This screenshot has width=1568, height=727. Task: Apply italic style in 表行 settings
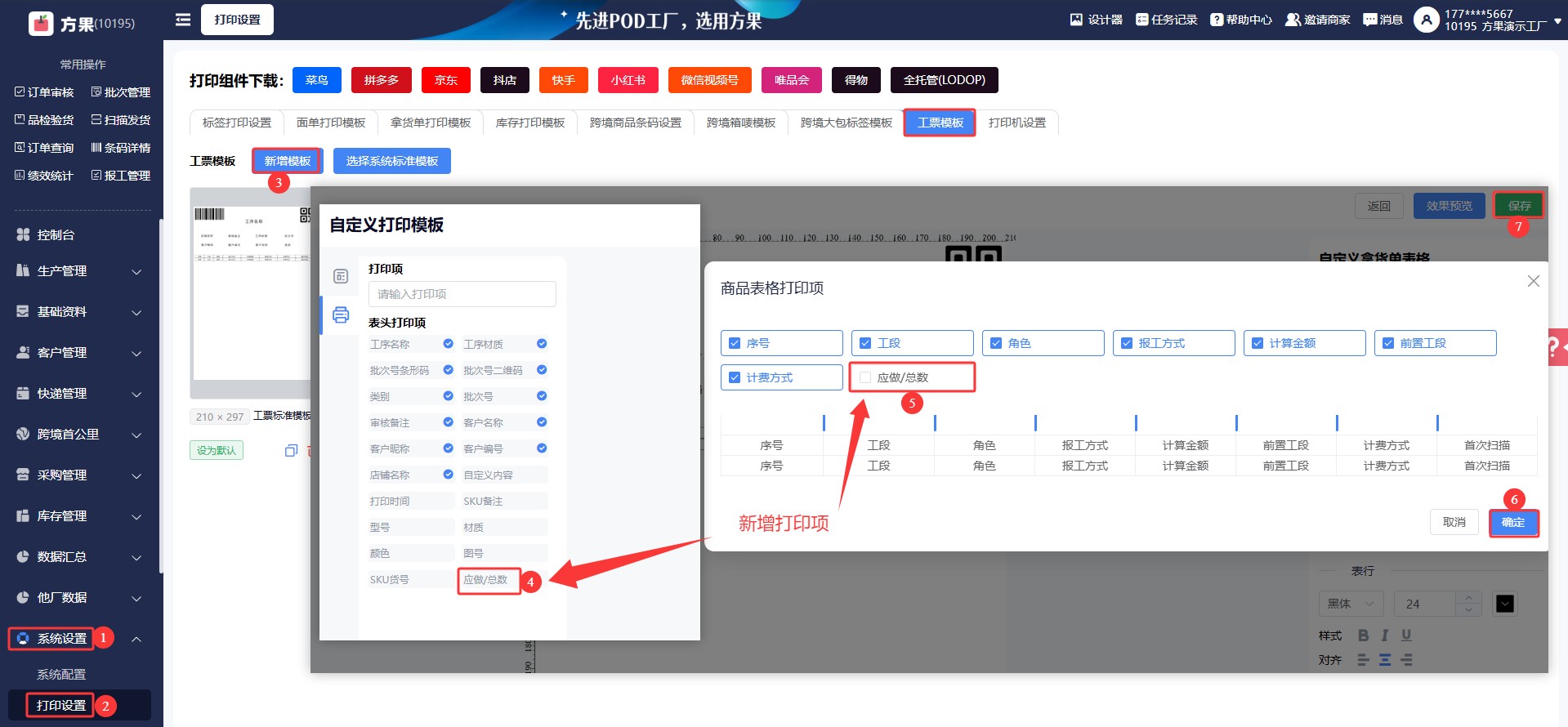(x=1385, y=636)
